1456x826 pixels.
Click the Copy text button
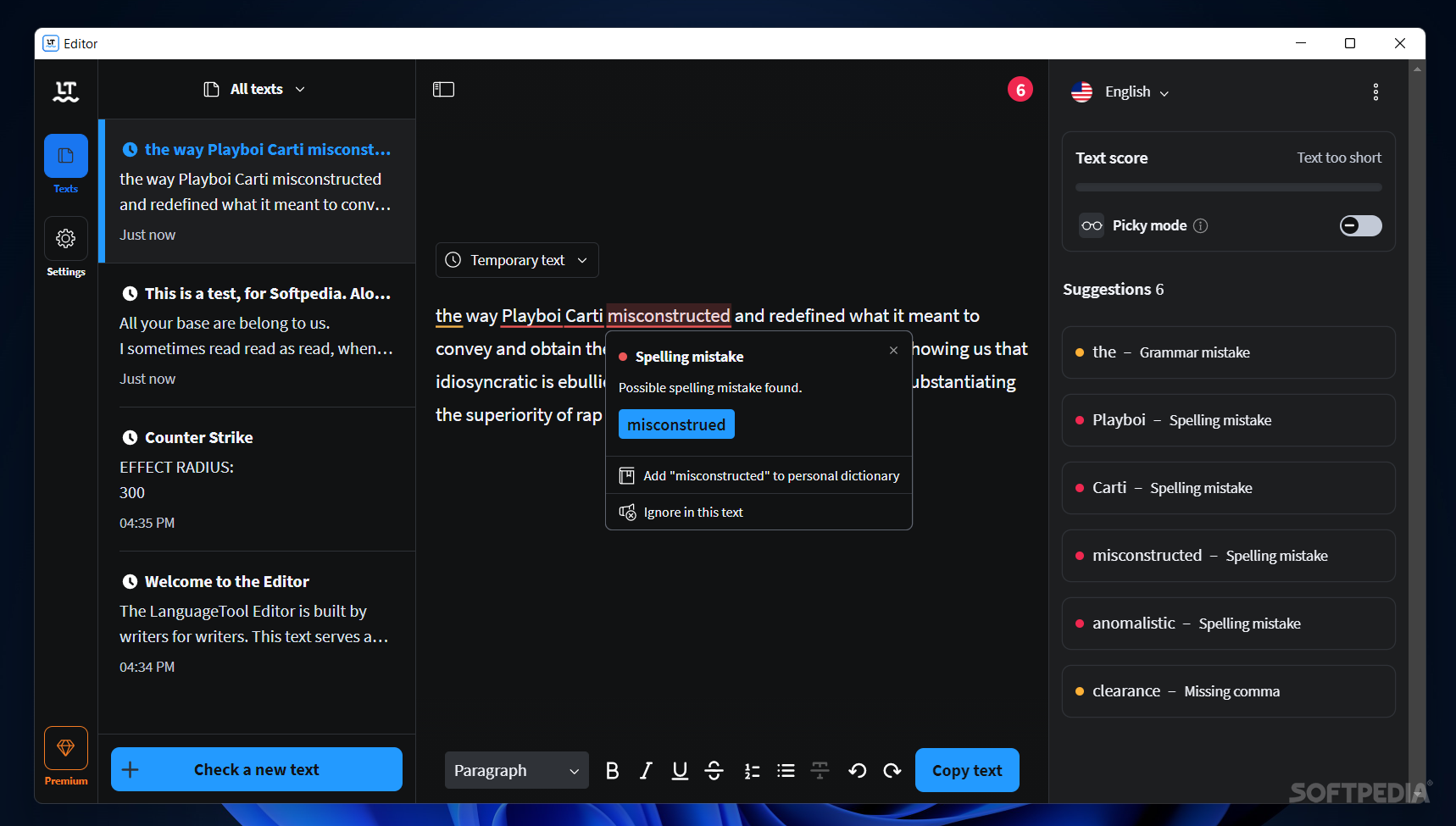[x=967, y=770]
